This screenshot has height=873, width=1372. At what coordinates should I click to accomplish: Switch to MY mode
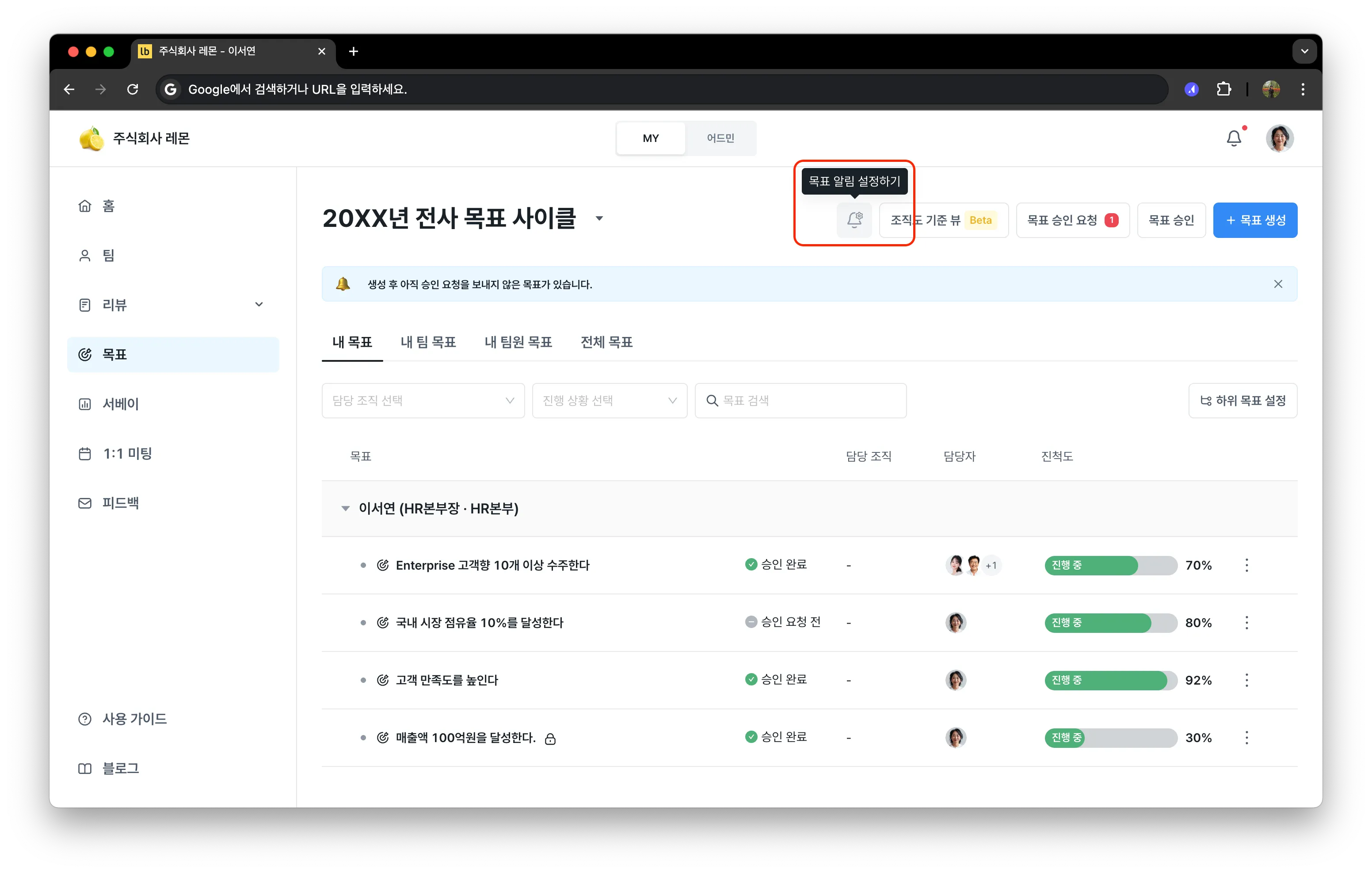(x=650, y=138)
